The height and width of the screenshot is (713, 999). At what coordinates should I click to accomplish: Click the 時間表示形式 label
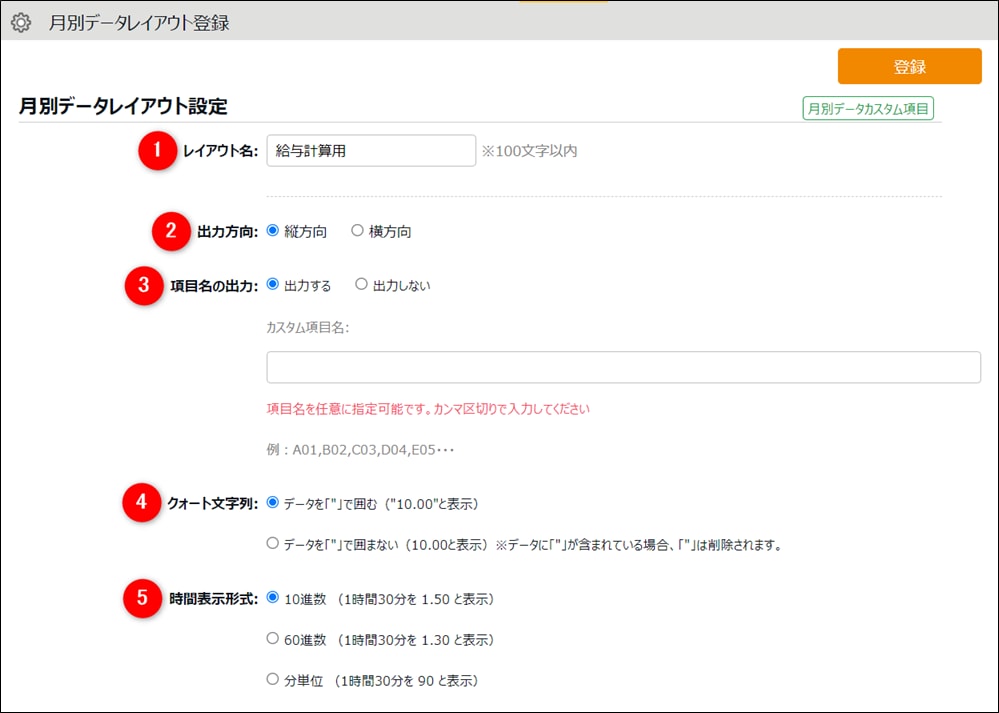[x=213, y=599]
